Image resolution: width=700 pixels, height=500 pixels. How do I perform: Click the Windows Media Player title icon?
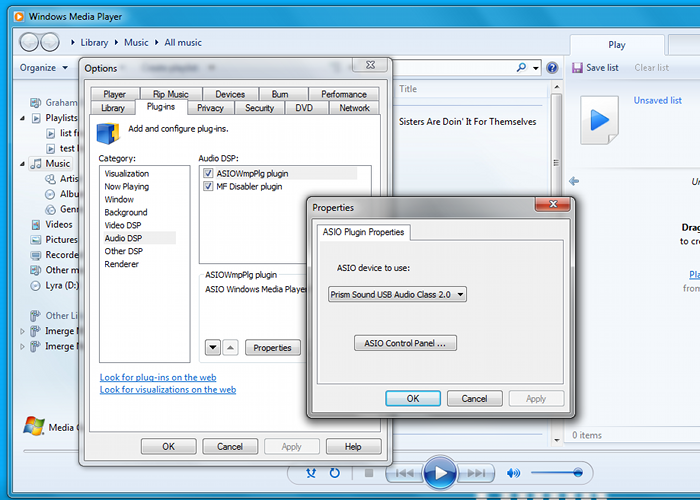[x=19, y=17]
